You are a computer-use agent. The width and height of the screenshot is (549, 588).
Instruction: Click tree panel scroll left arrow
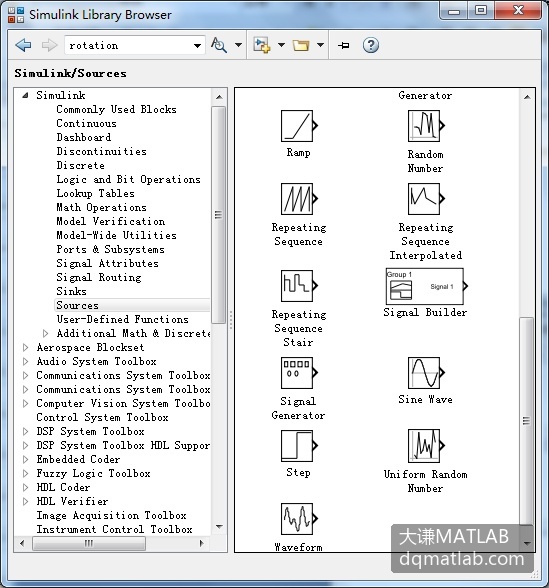(x=22, y=543)
